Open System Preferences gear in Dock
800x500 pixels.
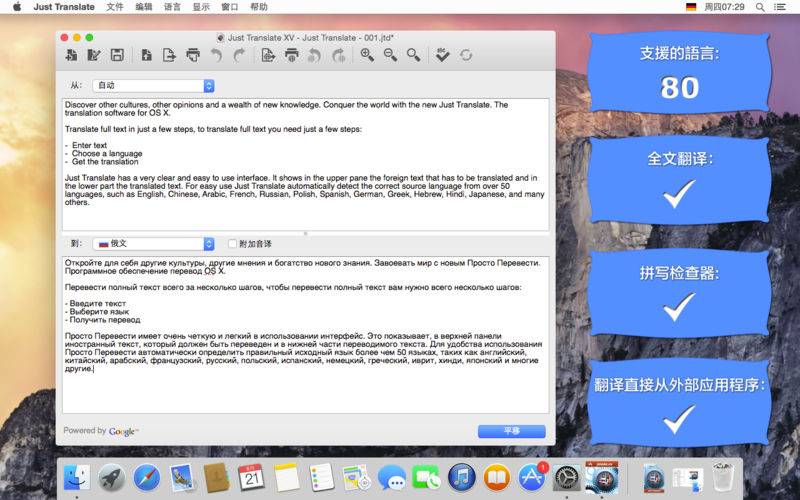point(566,478)
